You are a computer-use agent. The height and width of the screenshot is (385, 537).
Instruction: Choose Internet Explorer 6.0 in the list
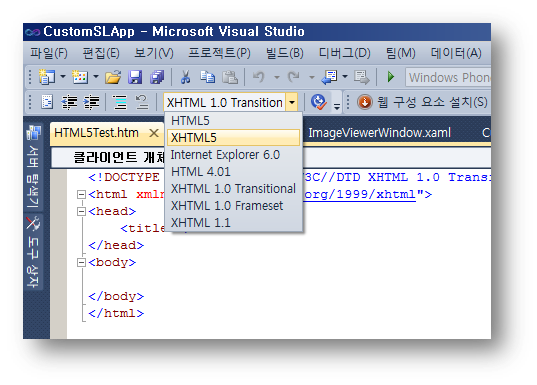pyautogui.click(x=234, y=155)
